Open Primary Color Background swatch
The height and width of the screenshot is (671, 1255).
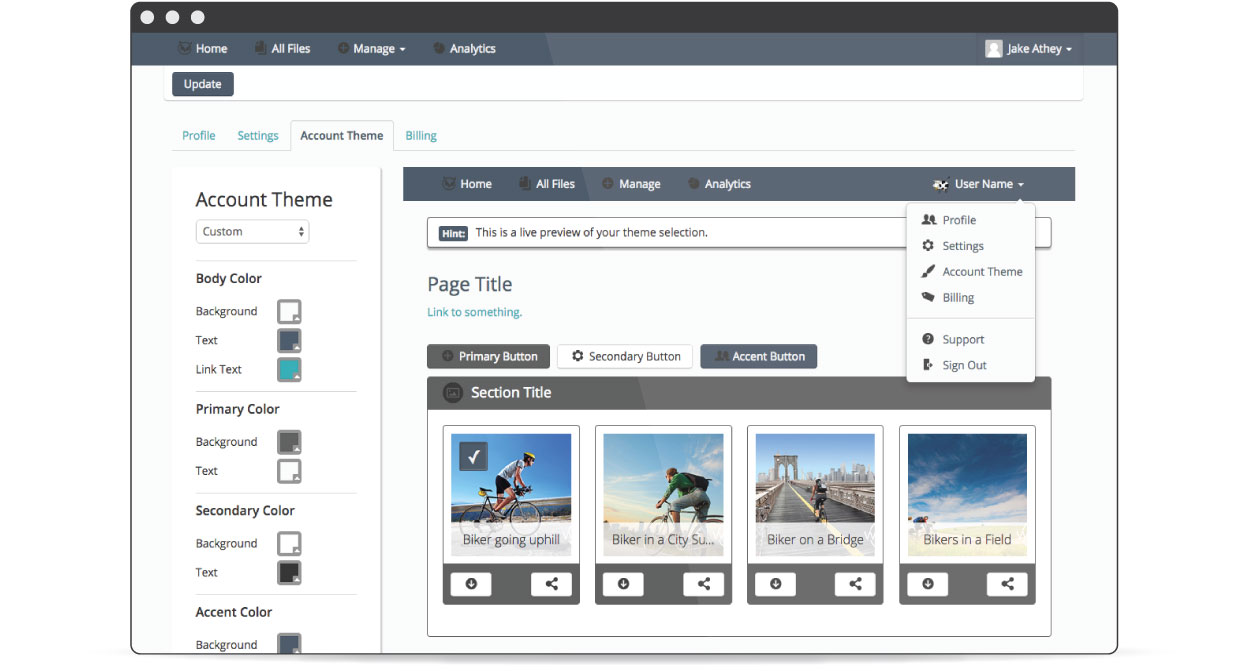point(289,442)
